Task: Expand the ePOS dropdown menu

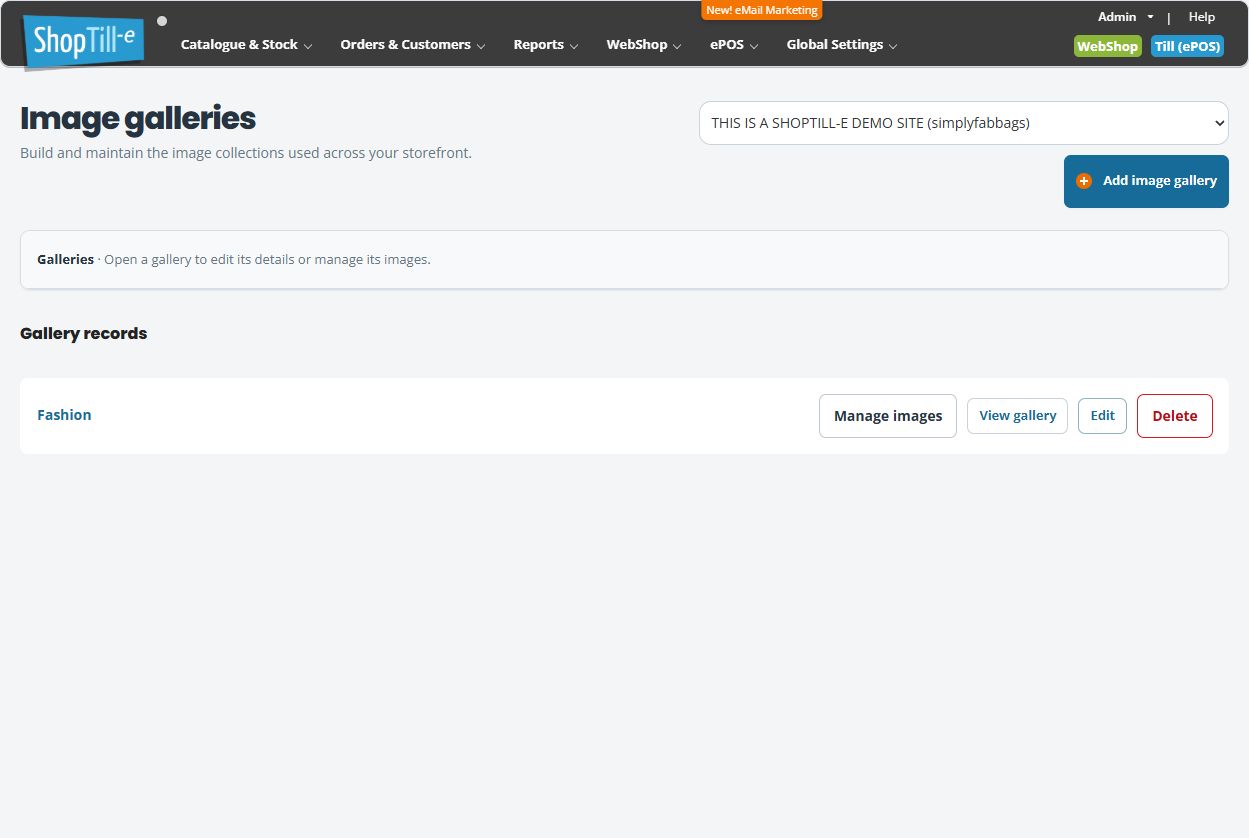Action: (734, 45)
